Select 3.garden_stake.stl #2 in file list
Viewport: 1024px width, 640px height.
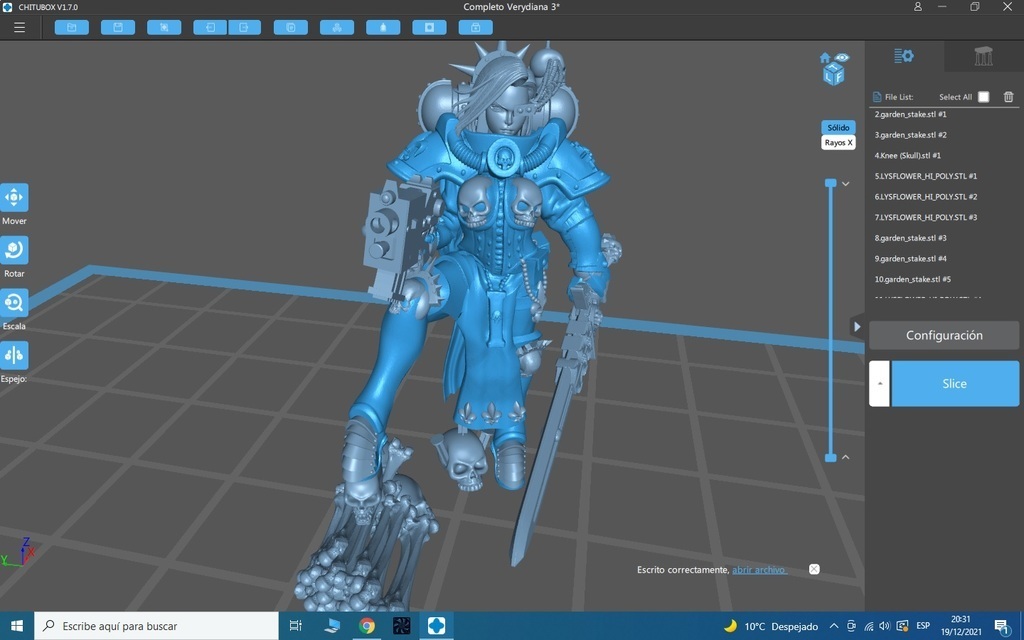[910, 135]
